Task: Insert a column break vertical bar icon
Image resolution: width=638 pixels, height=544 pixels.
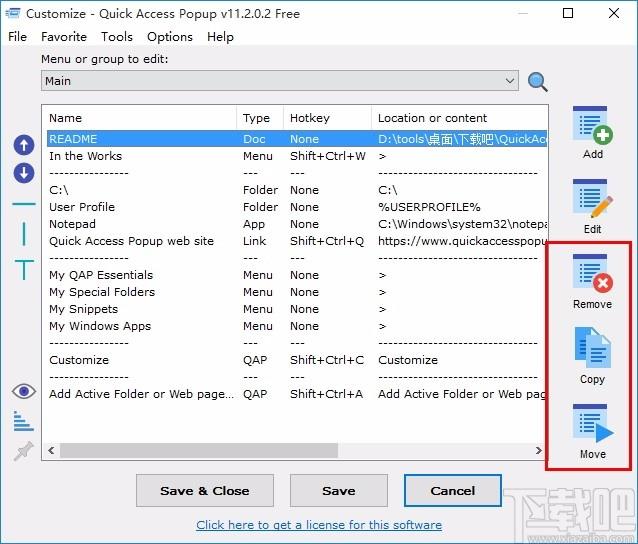Action: coord(24,234)
